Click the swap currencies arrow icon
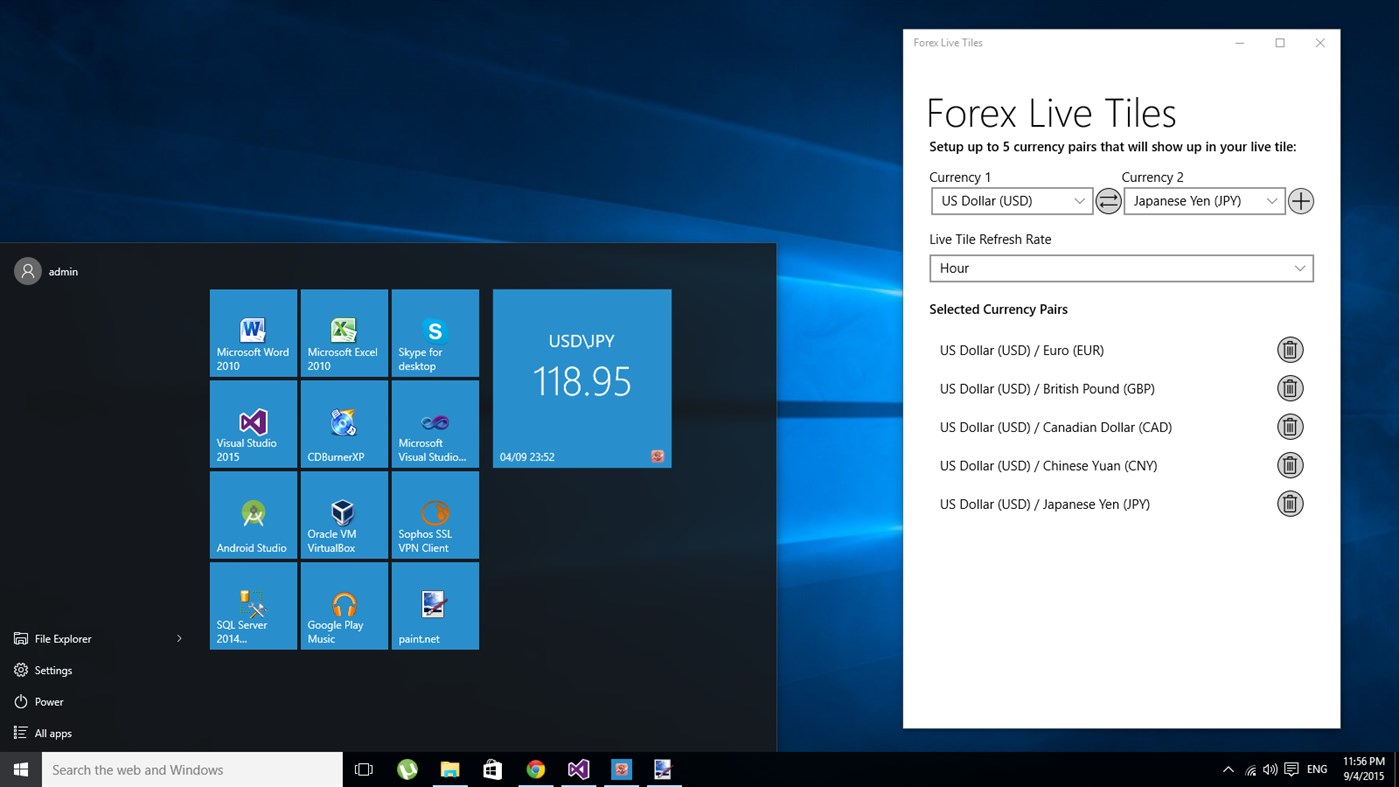Image resolution: width=1399 pixels, height=787 pixels. pyautogui.click(x=1108, y=201)
